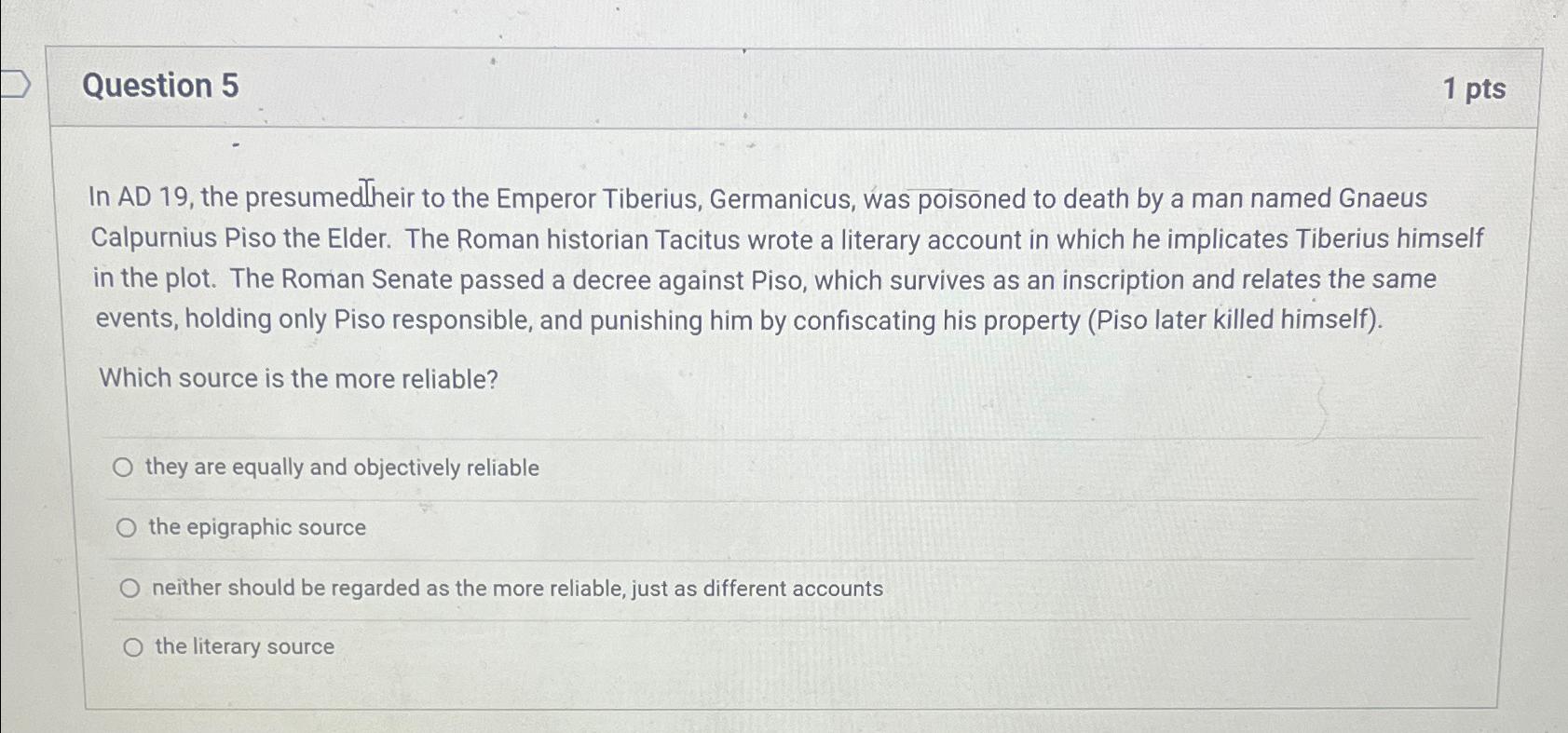1568x733 pixels.
Task: Choose "neither should be regarded as more reliable"
Action: click(x=130, y=586)
